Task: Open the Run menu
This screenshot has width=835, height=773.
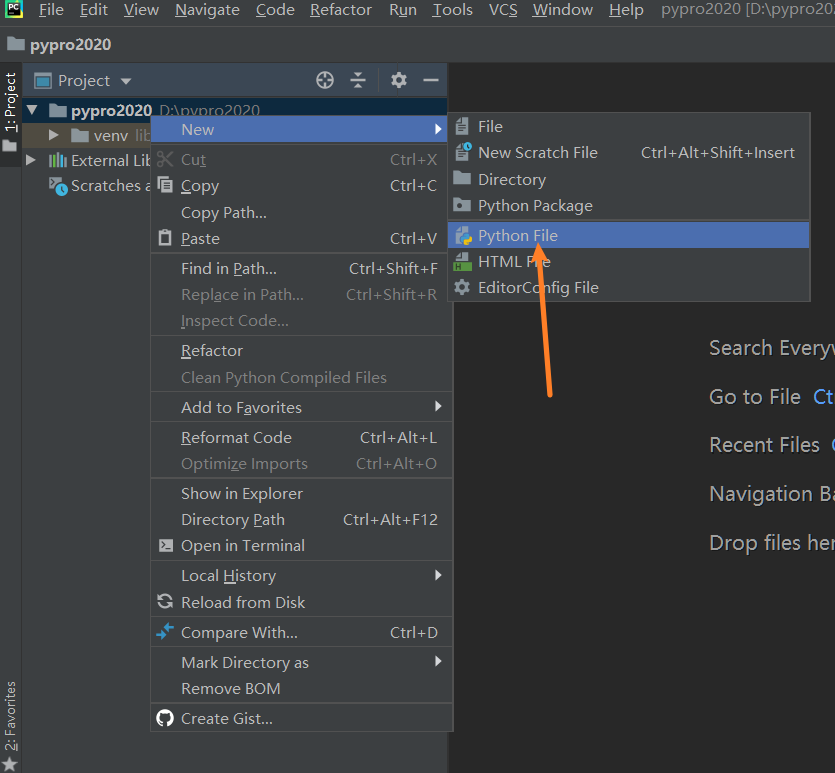Action: pos(403,10)
